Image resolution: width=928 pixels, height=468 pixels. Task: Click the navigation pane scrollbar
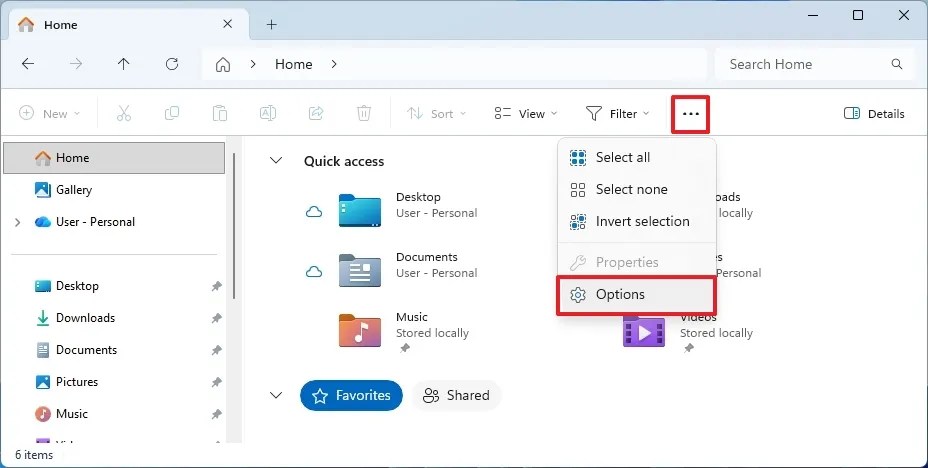(234, 225)
